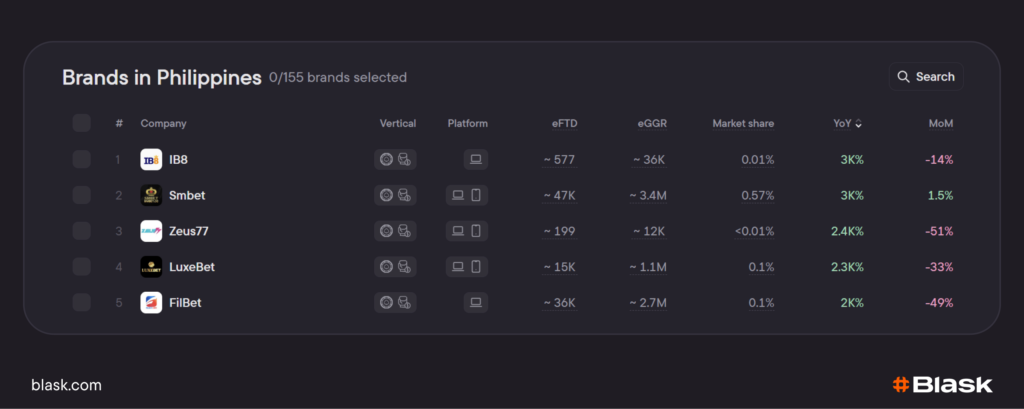Sort by the YoY column

pyautogui.click(x=847, y=124)
